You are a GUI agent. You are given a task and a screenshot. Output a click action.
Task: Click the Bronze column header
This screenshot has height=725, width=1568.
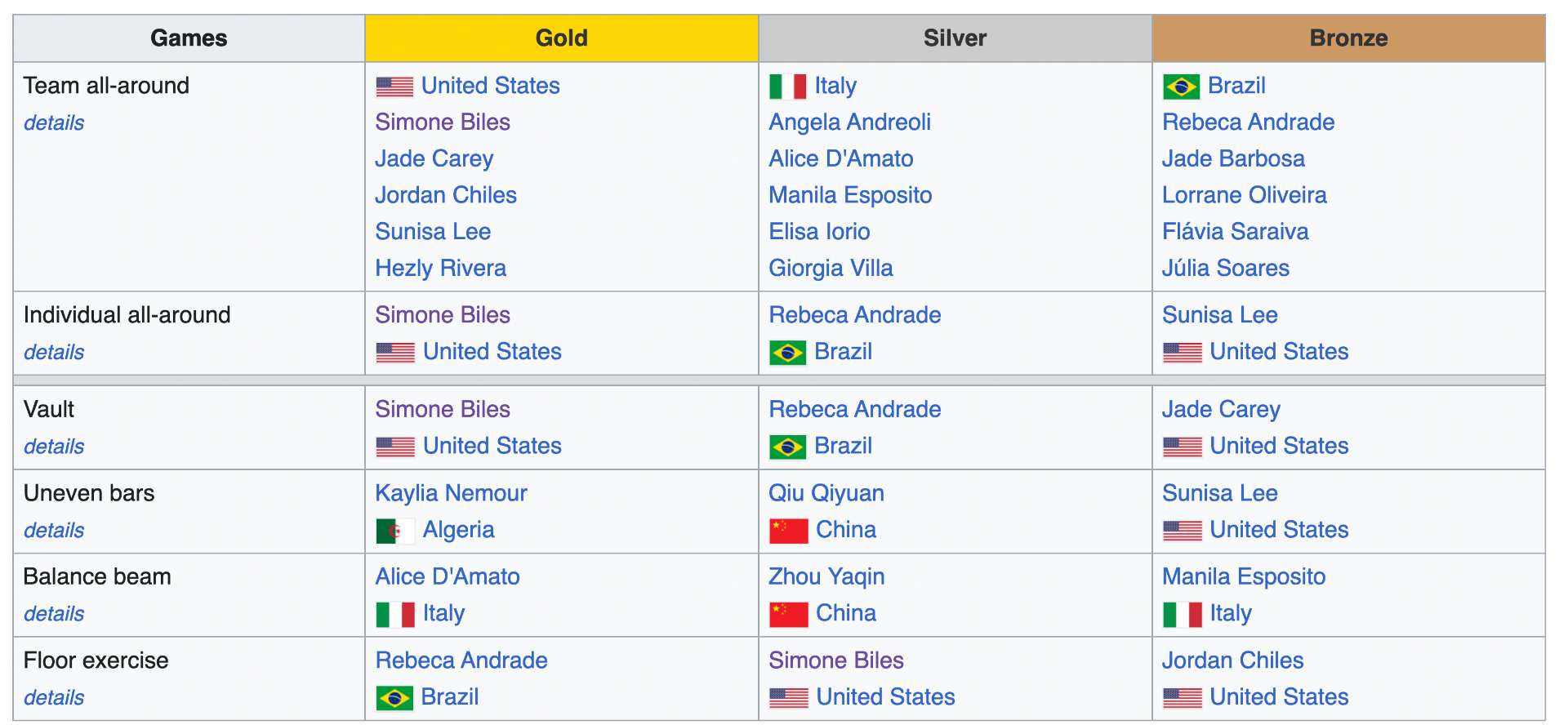tap(1348, 38)
